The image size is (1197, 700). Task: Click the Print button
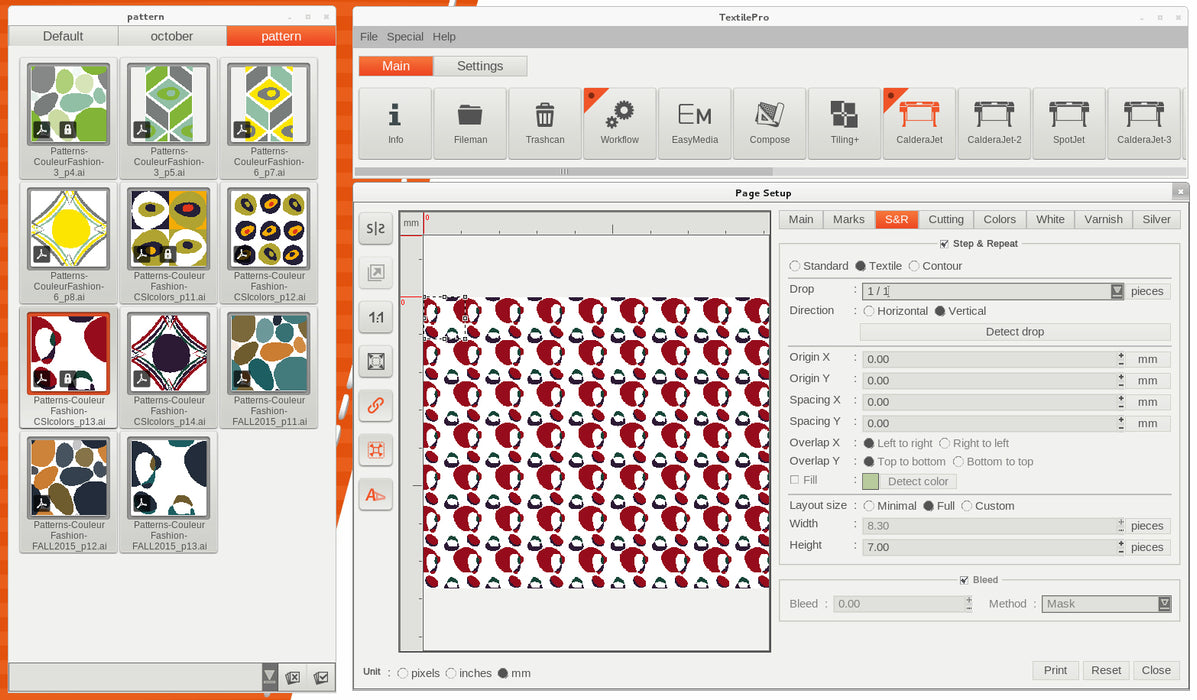[1055, 670]
